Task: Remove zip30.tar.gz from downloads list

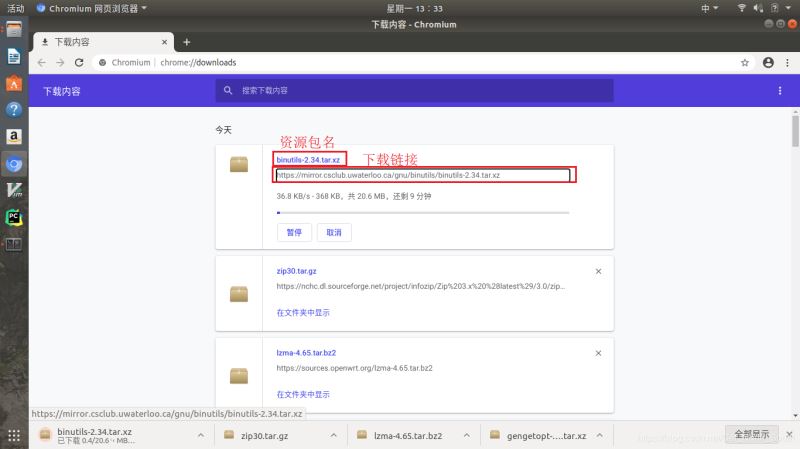Action: point(598,271)
